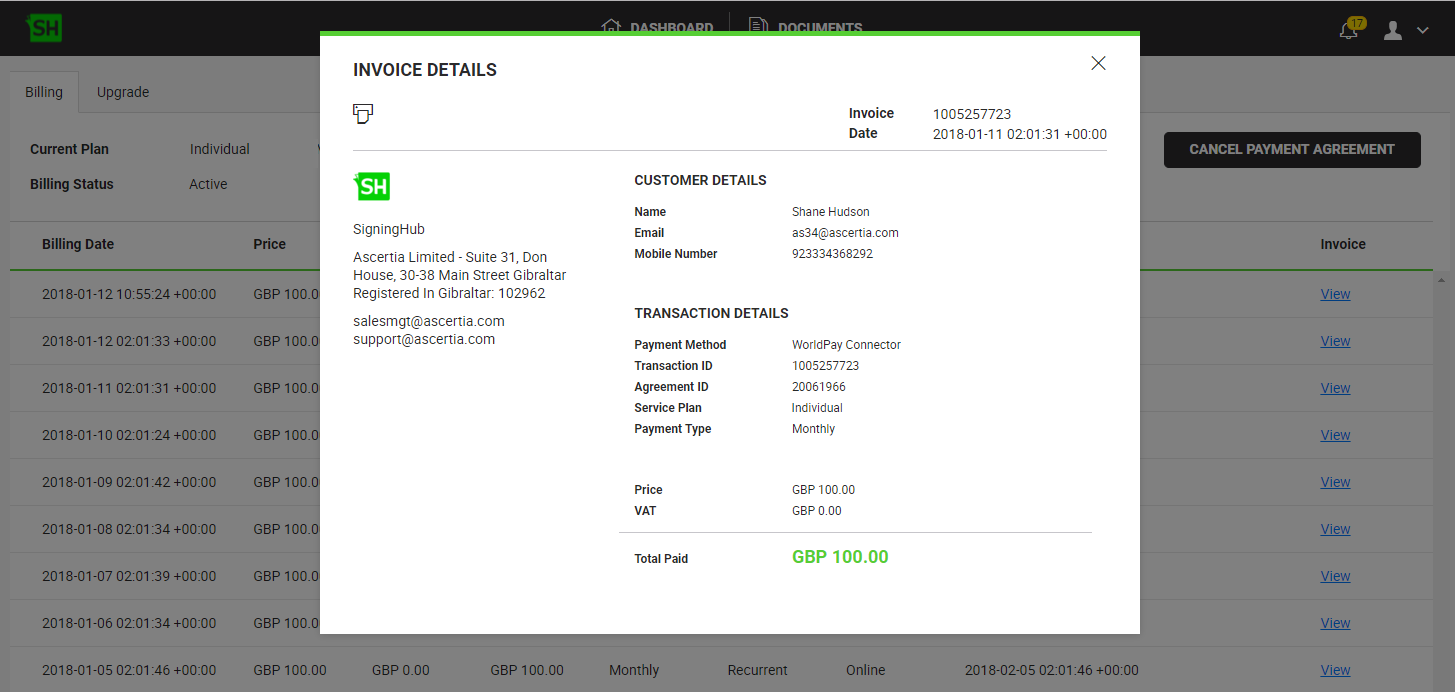Click the support@ascertia.com email address
Image resolution: width=1455 pixels, height=692 pixels.
click(424, 339)
